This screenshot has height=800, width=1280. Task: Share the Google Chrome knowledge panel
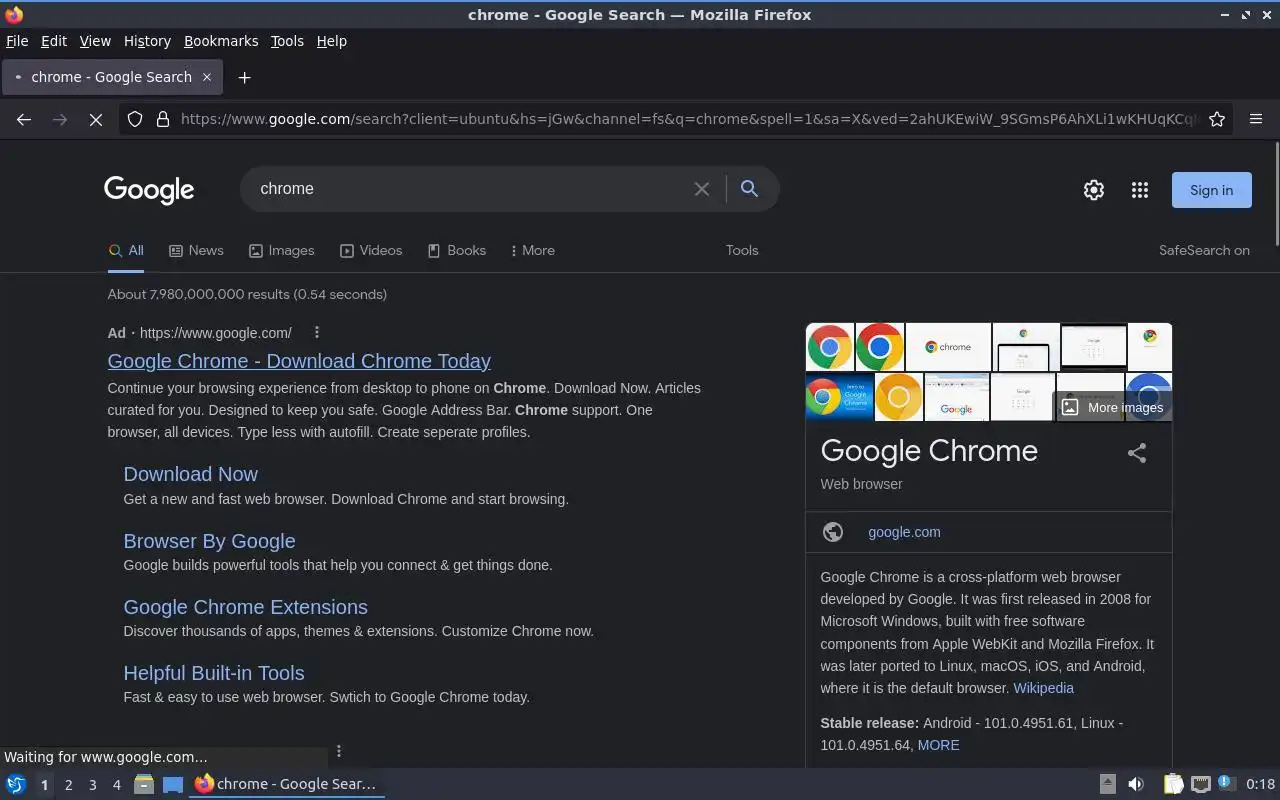click(1137, 453)
